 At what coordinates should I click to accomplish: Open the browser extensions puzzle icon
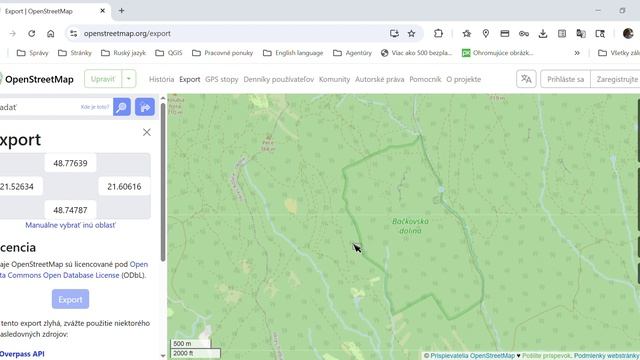tap(438, 33)
